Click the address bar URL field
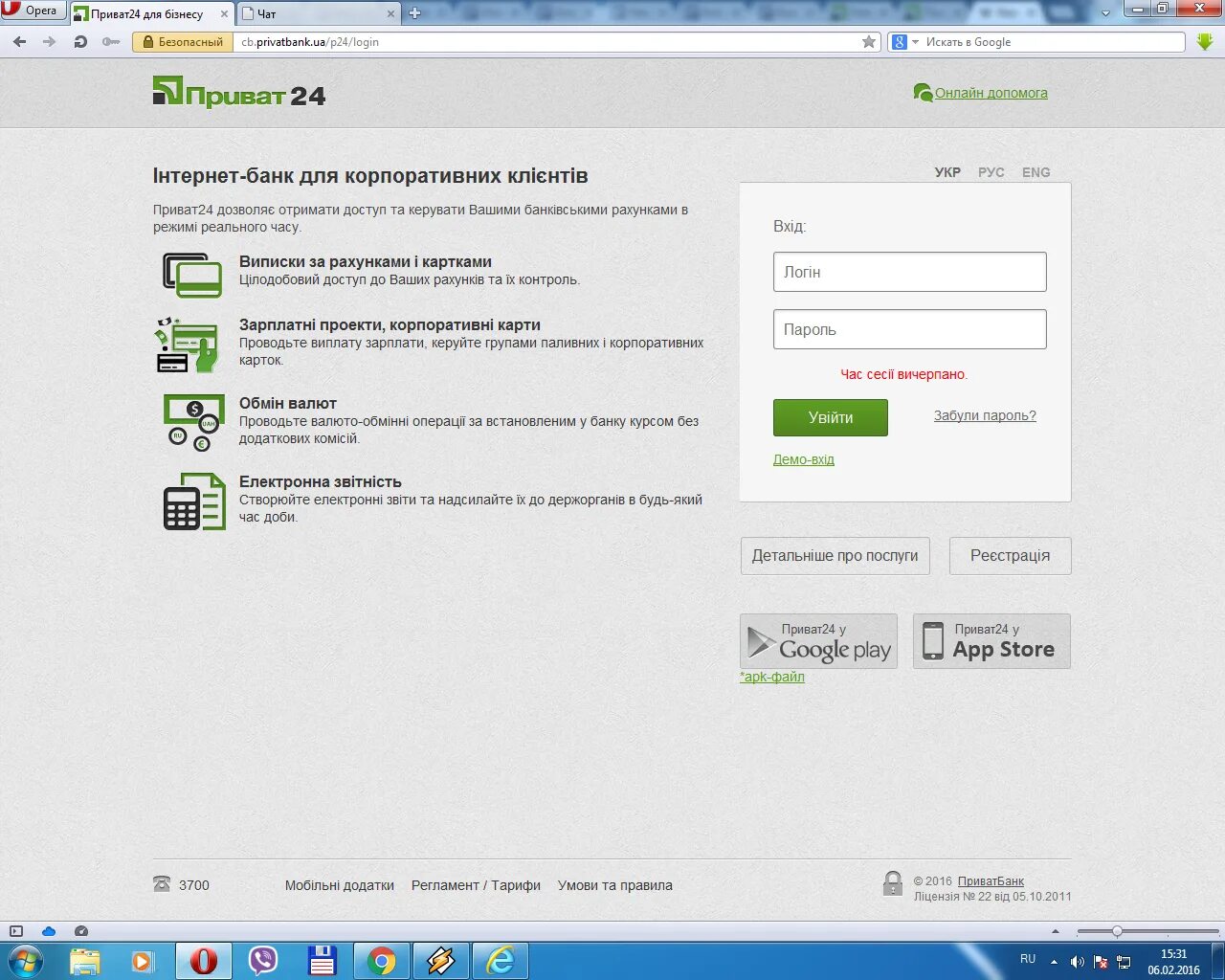Screen dimensions: 1225x980 coord(546,42)
